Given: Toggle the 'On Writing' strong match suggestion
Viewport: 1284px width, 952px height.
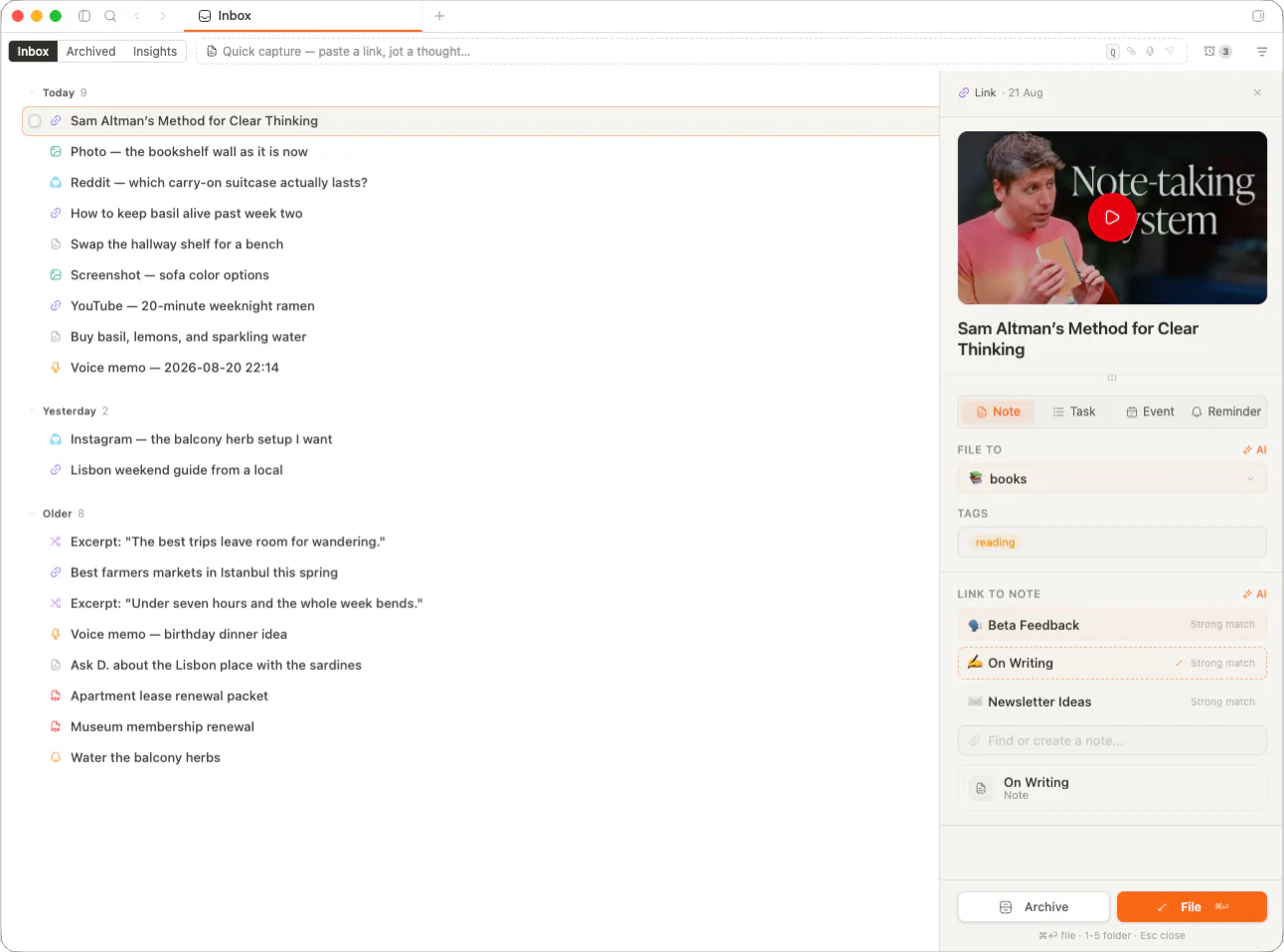Looking at the screenshot, I should click(1112, 664).
